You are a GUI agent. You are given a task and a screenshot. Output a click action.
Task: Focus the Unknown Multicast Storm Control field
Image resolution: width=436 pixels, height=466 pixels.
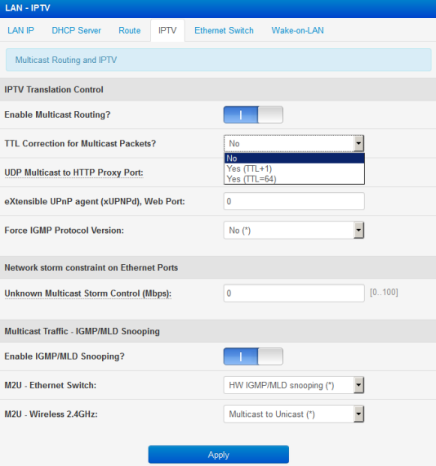[x=294, y=293]
